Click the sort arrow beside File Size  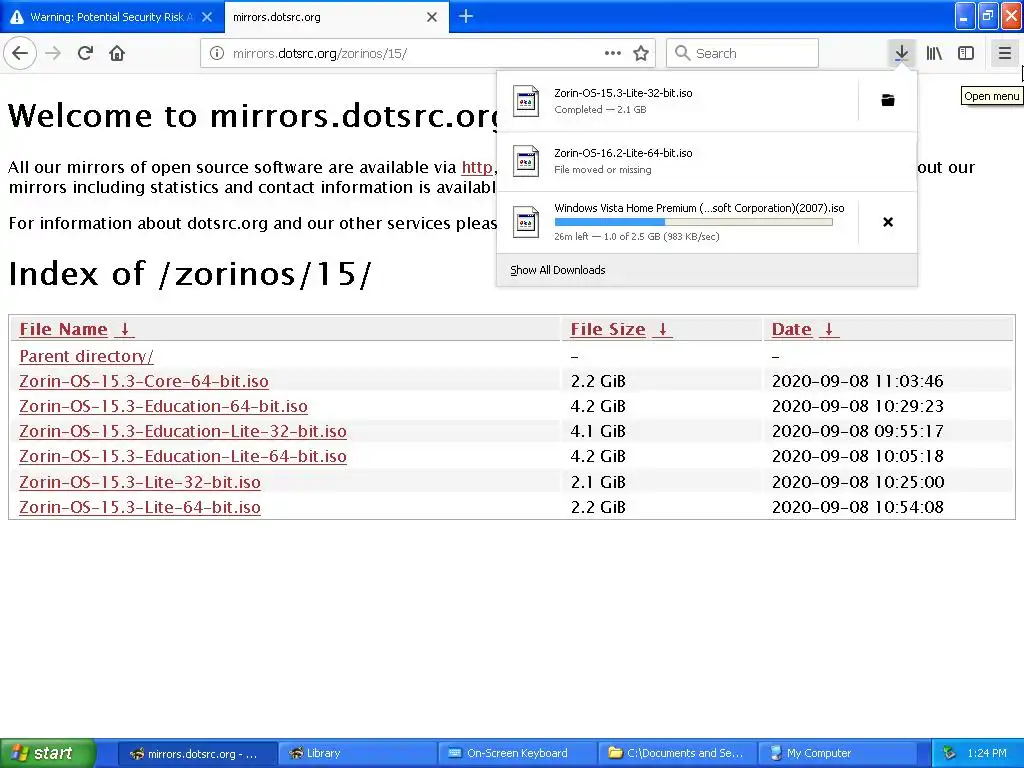click(x=662, y=329)
